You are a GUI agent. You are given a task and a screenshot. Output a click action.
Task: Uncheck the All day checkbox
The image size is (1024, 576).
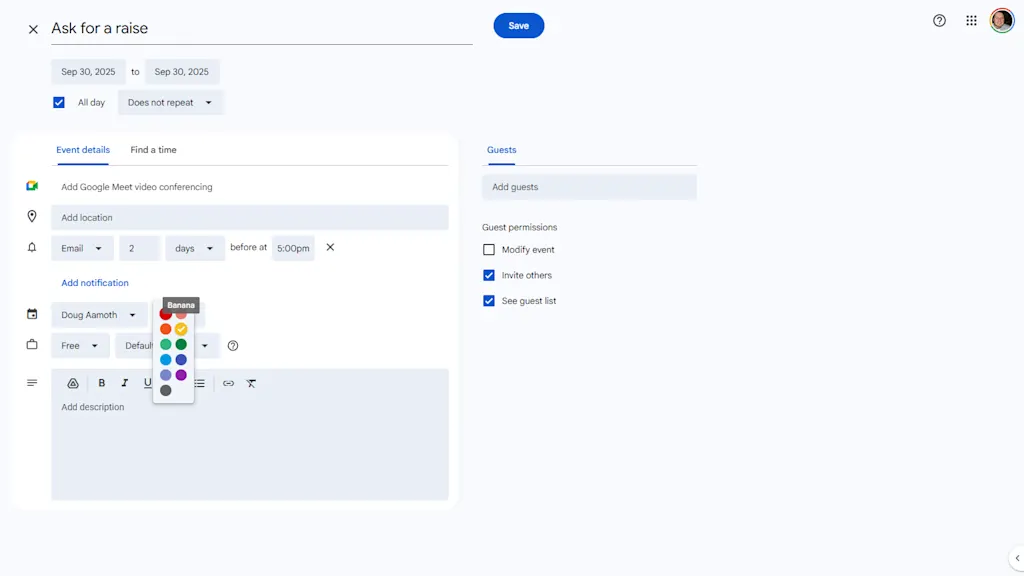[x=59, y=102]
